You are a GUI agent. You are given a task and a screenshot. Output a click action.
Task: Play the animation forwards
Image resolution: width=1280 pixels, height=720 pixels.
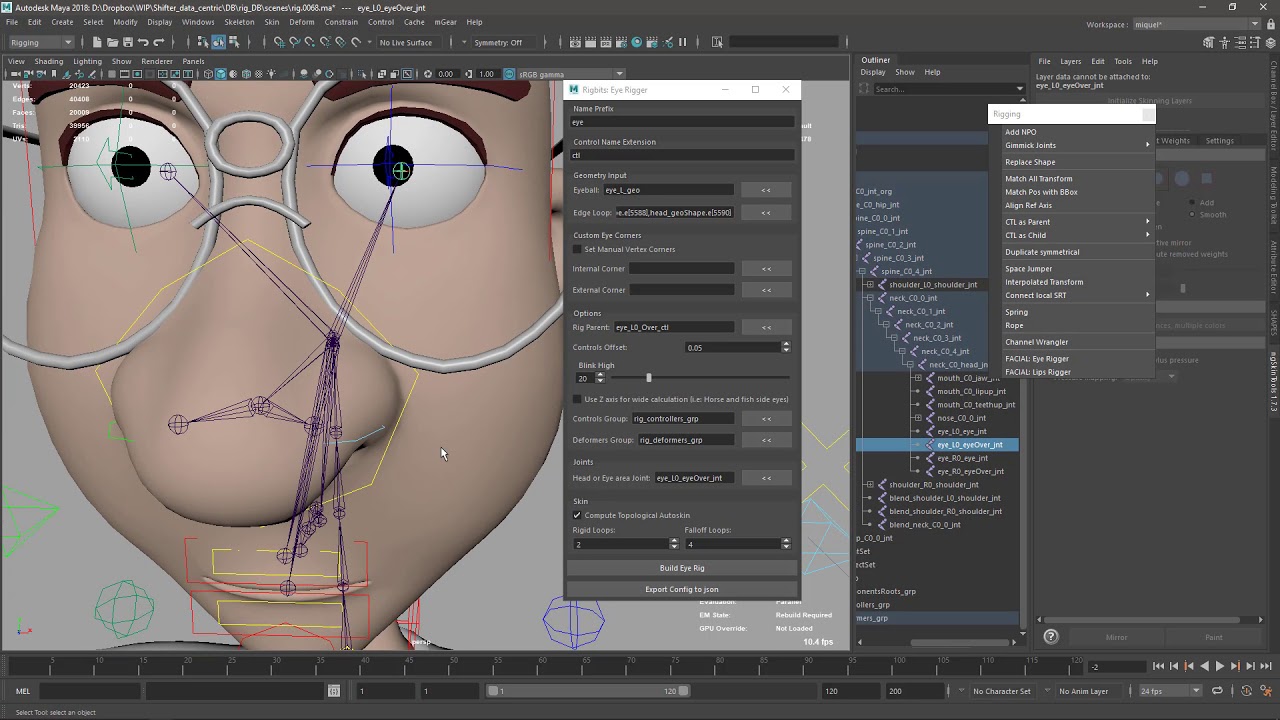coord(1220,666)
